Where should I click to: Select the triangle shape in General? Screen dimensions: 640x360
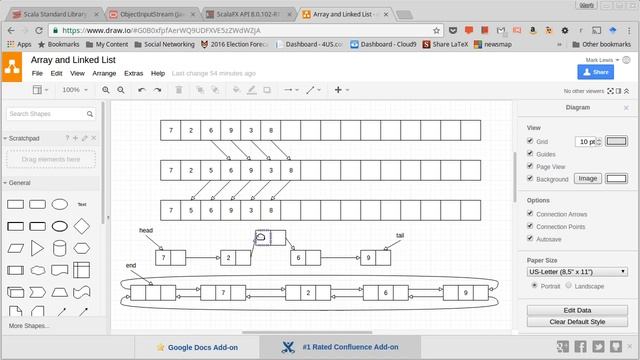point(37,248)
